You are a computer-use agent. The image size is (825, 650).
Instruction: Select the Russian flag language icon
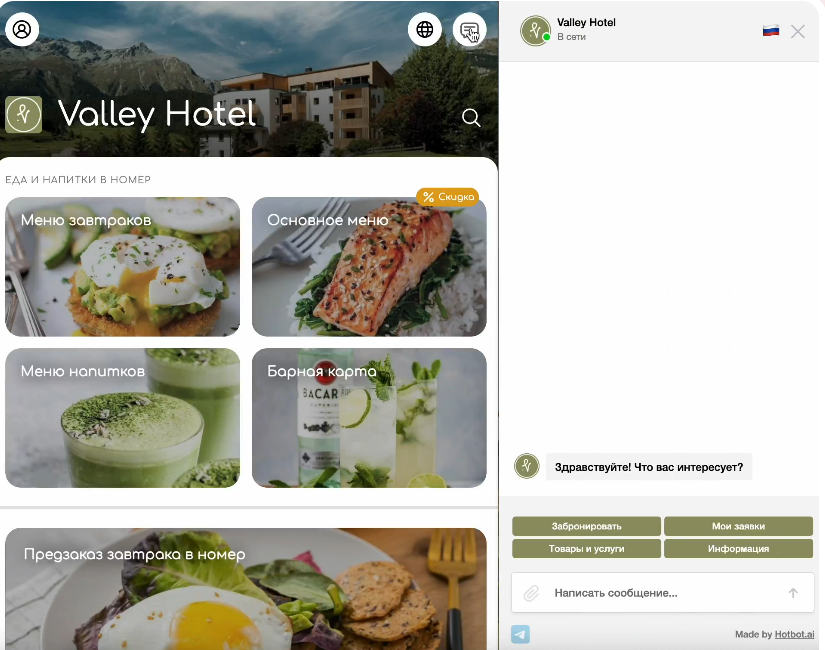[771, 31]
